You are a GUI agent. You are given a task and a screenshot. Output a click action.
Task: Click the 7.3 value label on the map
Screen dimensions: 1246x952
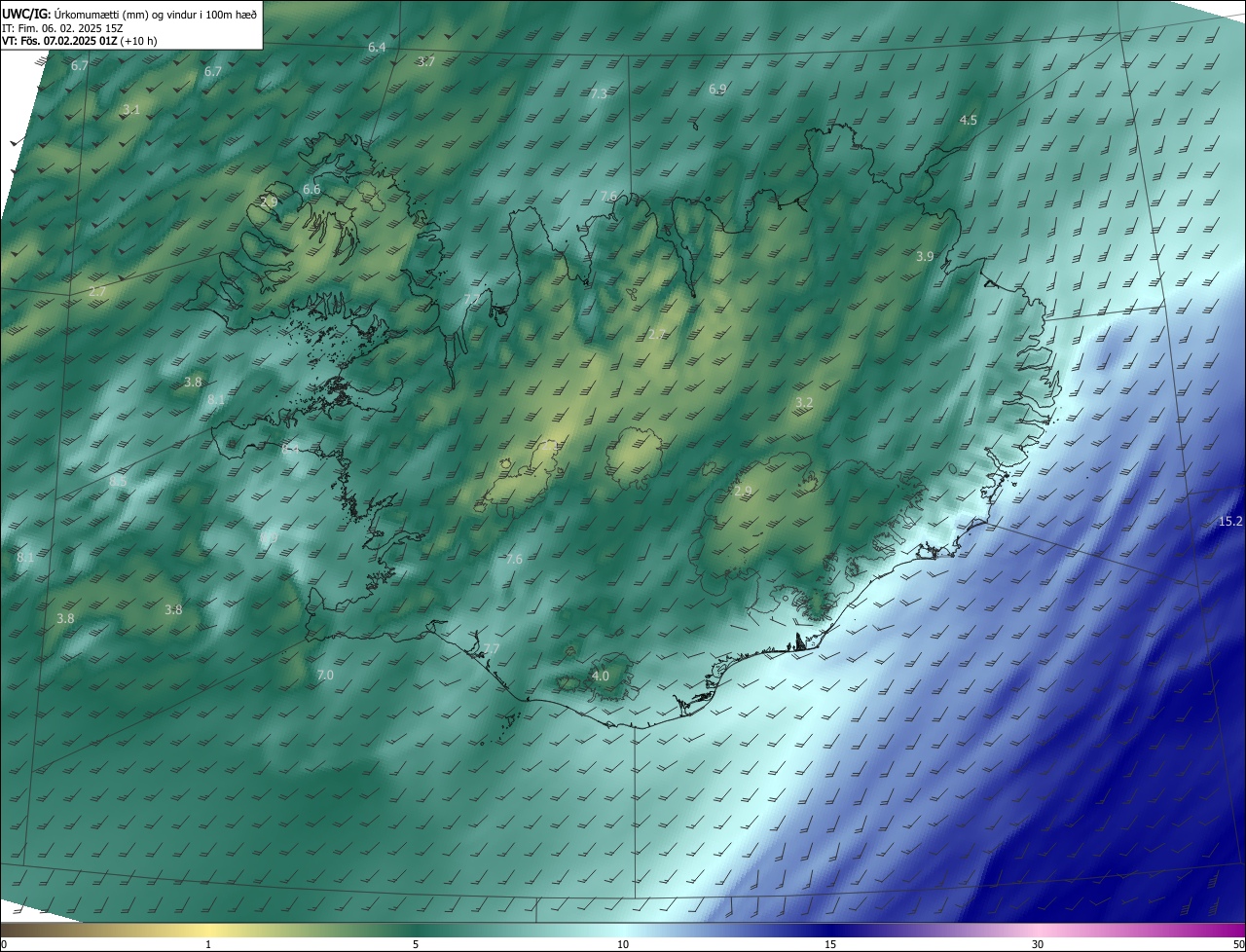pyautogui.click(x=599, y=94)
